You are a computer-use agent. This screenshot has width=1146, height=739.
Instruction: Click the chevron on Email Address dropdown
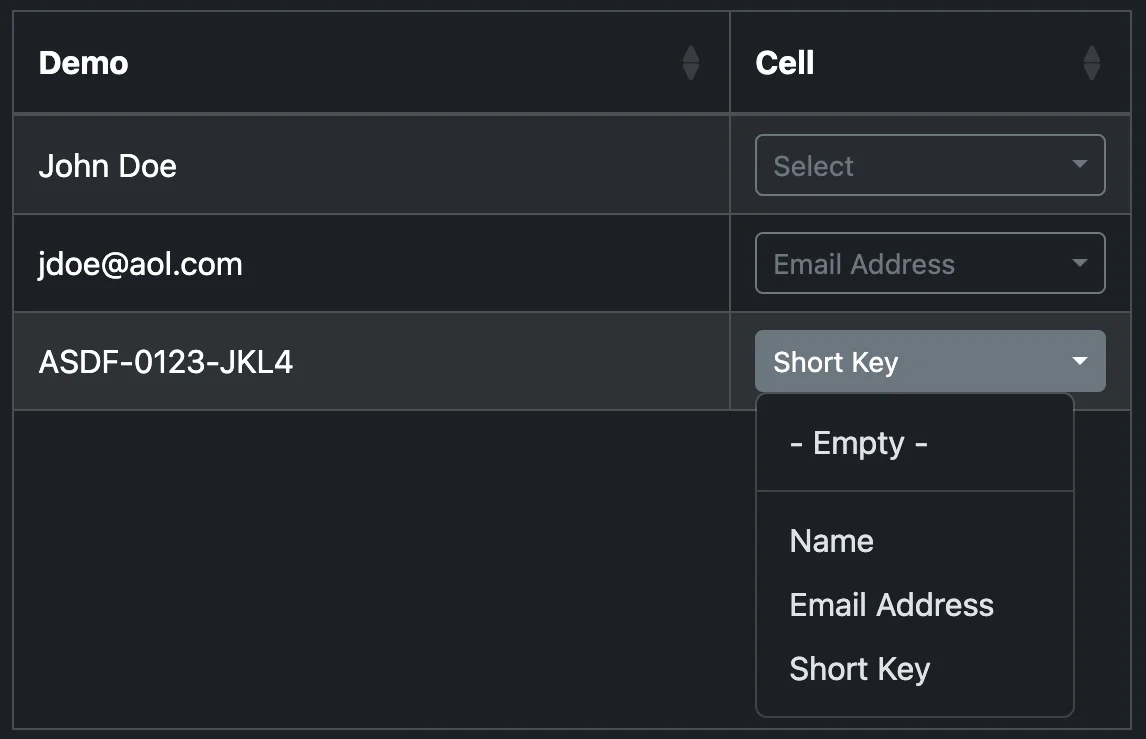(x=1079, y=263)
